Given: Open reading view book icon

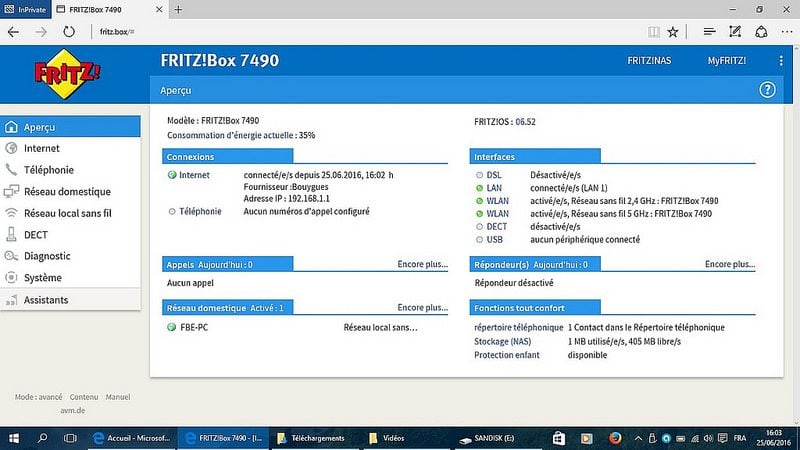Looking at the screenshot, I should point(654,32).
